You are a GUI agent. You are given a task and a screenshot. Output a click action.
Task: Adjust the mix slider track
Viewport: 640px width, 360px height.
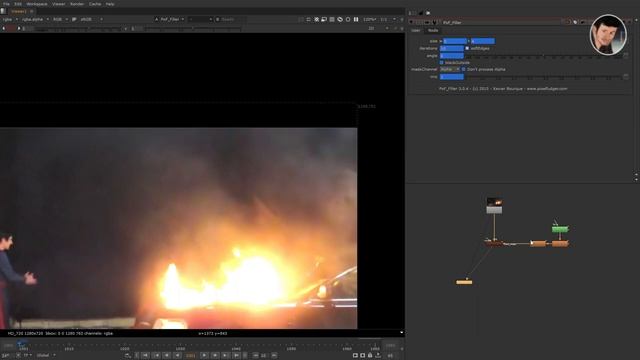(x=544, y=77)
